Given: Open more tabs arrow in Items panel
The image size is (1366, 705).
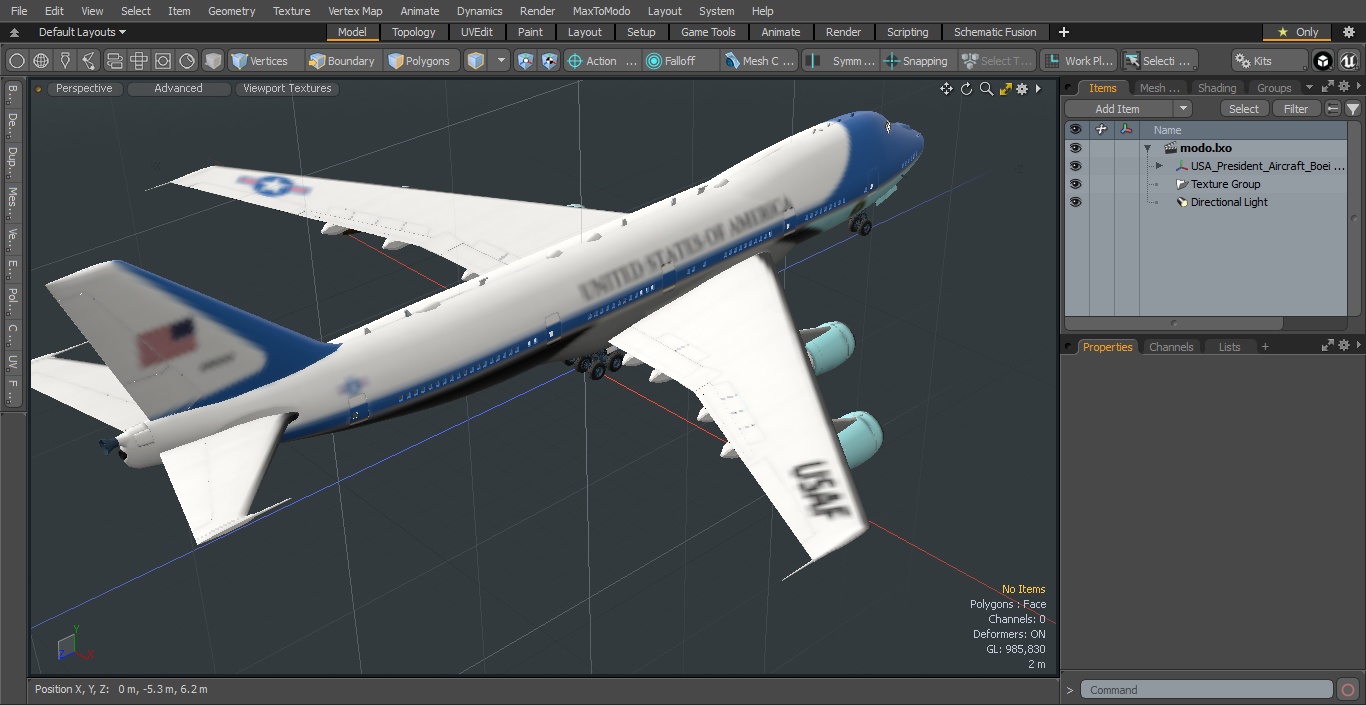Looking at the screenshot, I should 1310,88.
